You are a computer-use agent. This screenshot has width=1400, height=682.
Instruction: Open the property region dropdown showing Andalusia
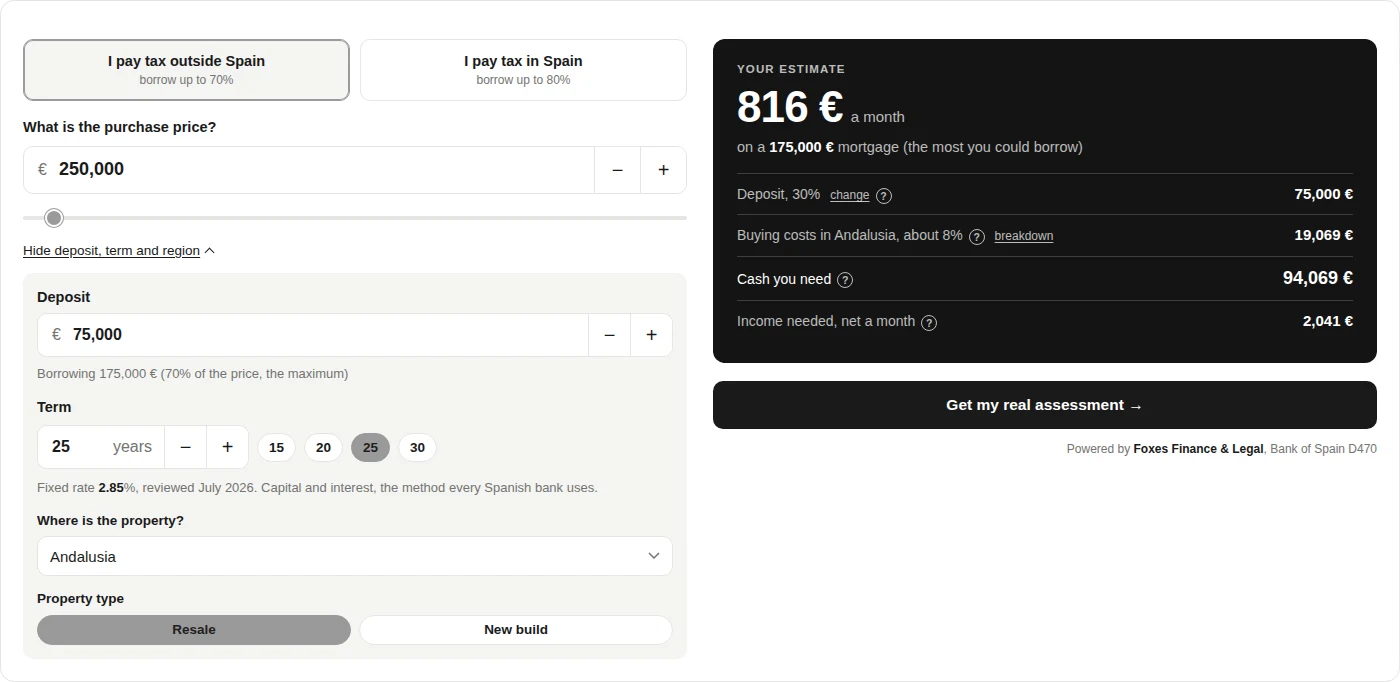[x=355, y=556]
